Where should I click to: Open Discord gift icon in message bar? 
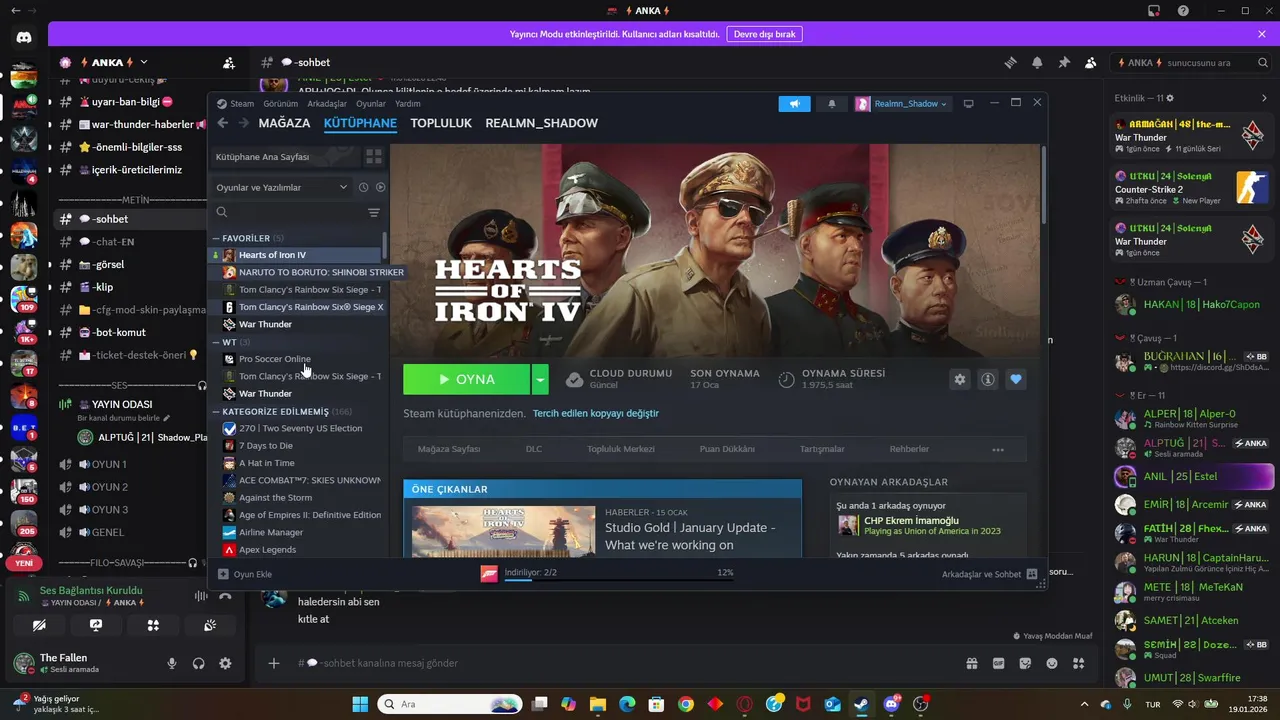[971, 663]
